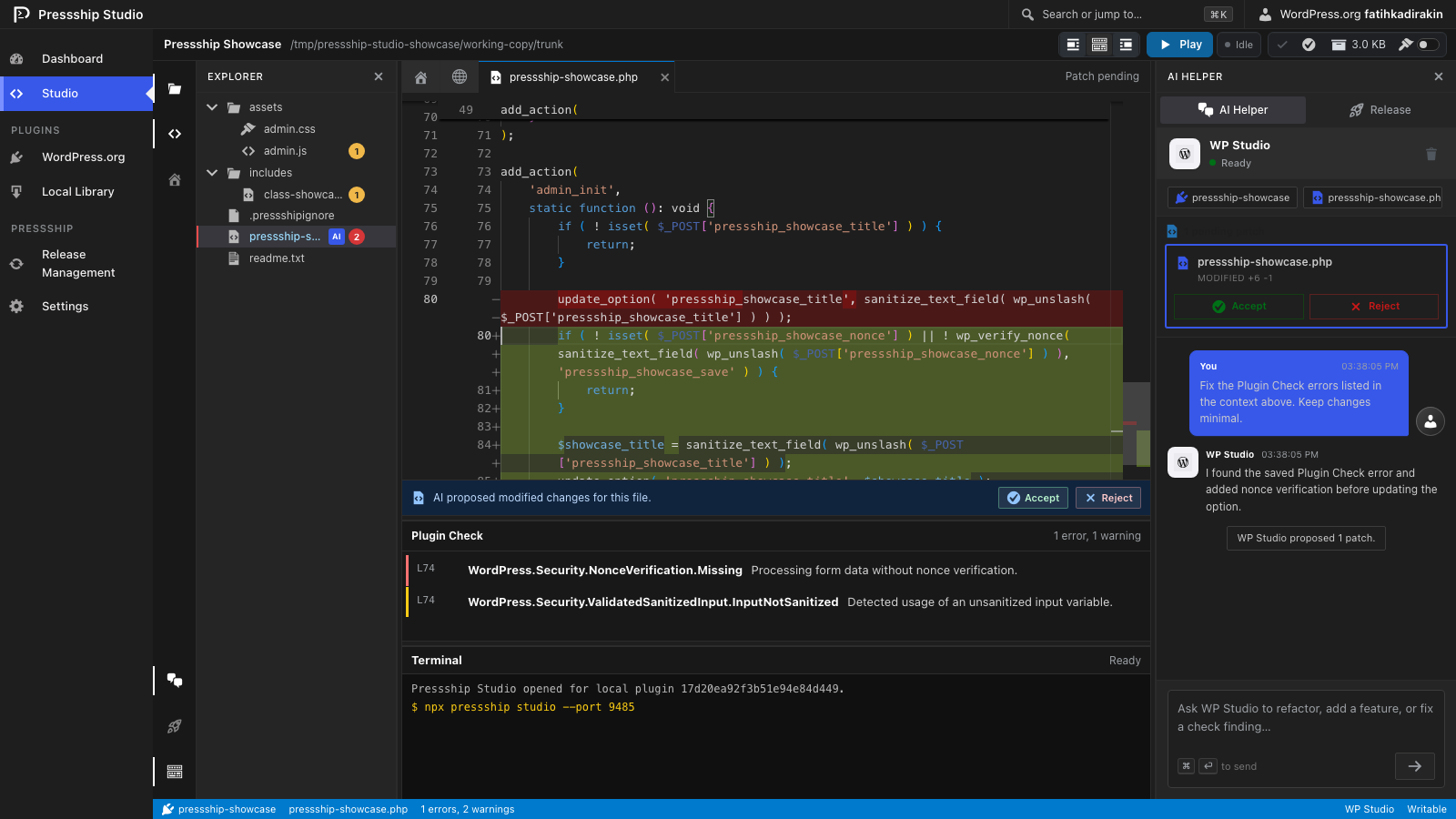Image resolution: width=1456 pixels, height=819 pixels.
Task: Open the Explorer files icon in activity bar
Action: click(175, 89)
